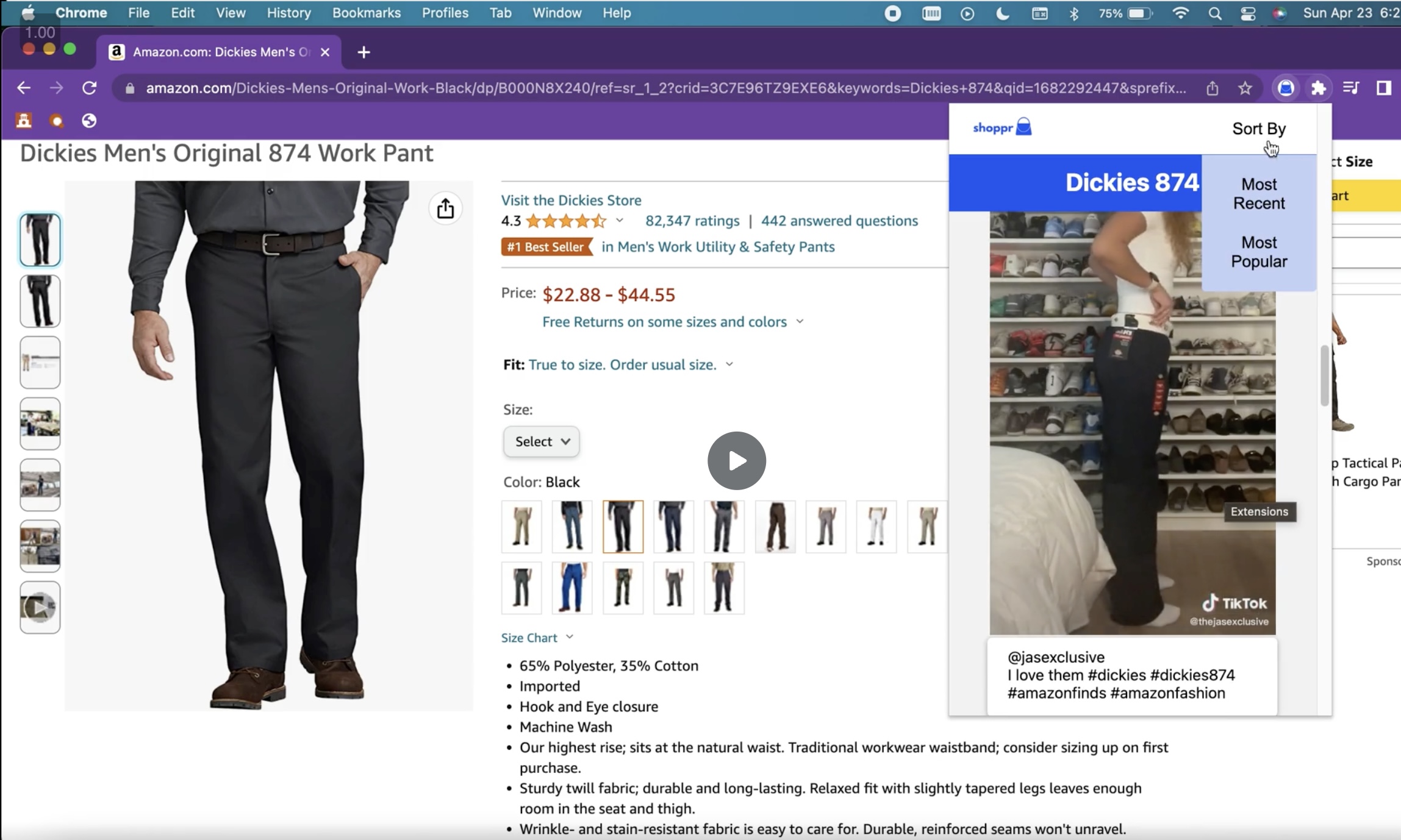Click the share page icon in address bar

click(x=1213, y=88)
